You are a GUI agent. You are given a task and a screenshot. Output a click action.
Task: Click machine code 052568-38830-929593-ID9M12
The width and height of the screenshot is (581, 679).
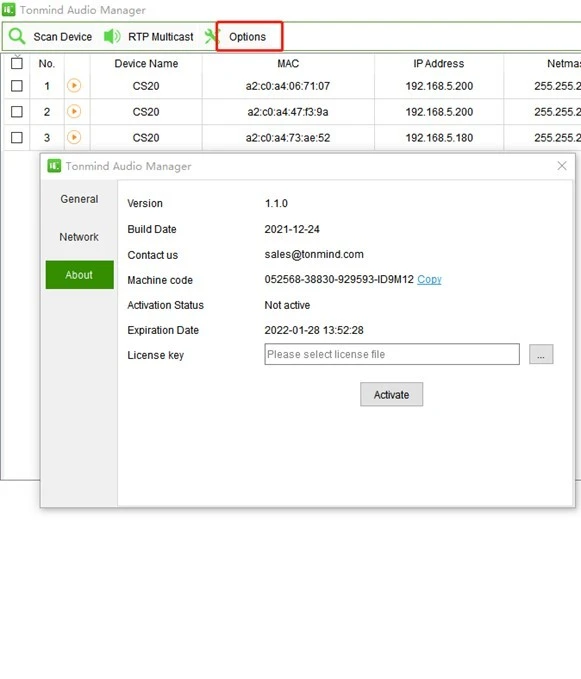point(339,280)
